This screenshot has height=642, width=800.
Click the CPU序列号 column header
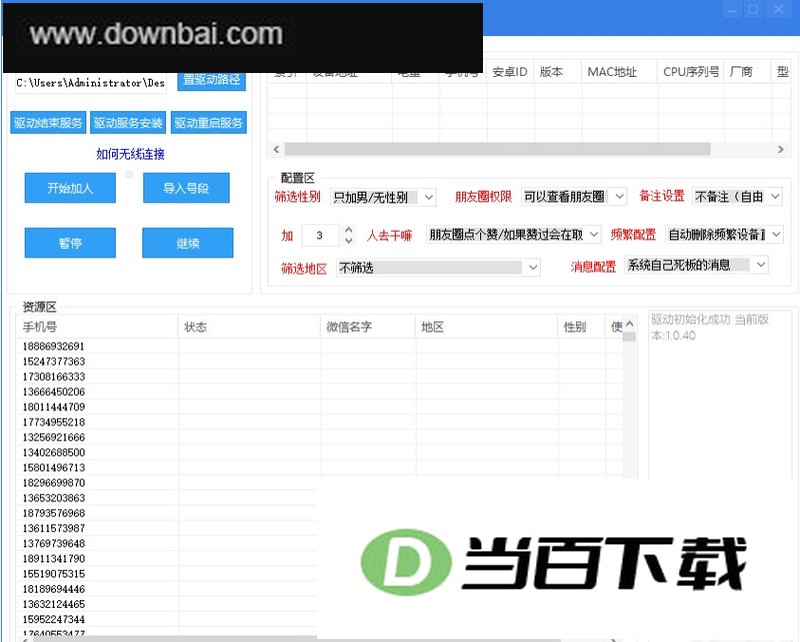[x=691, y=72]
